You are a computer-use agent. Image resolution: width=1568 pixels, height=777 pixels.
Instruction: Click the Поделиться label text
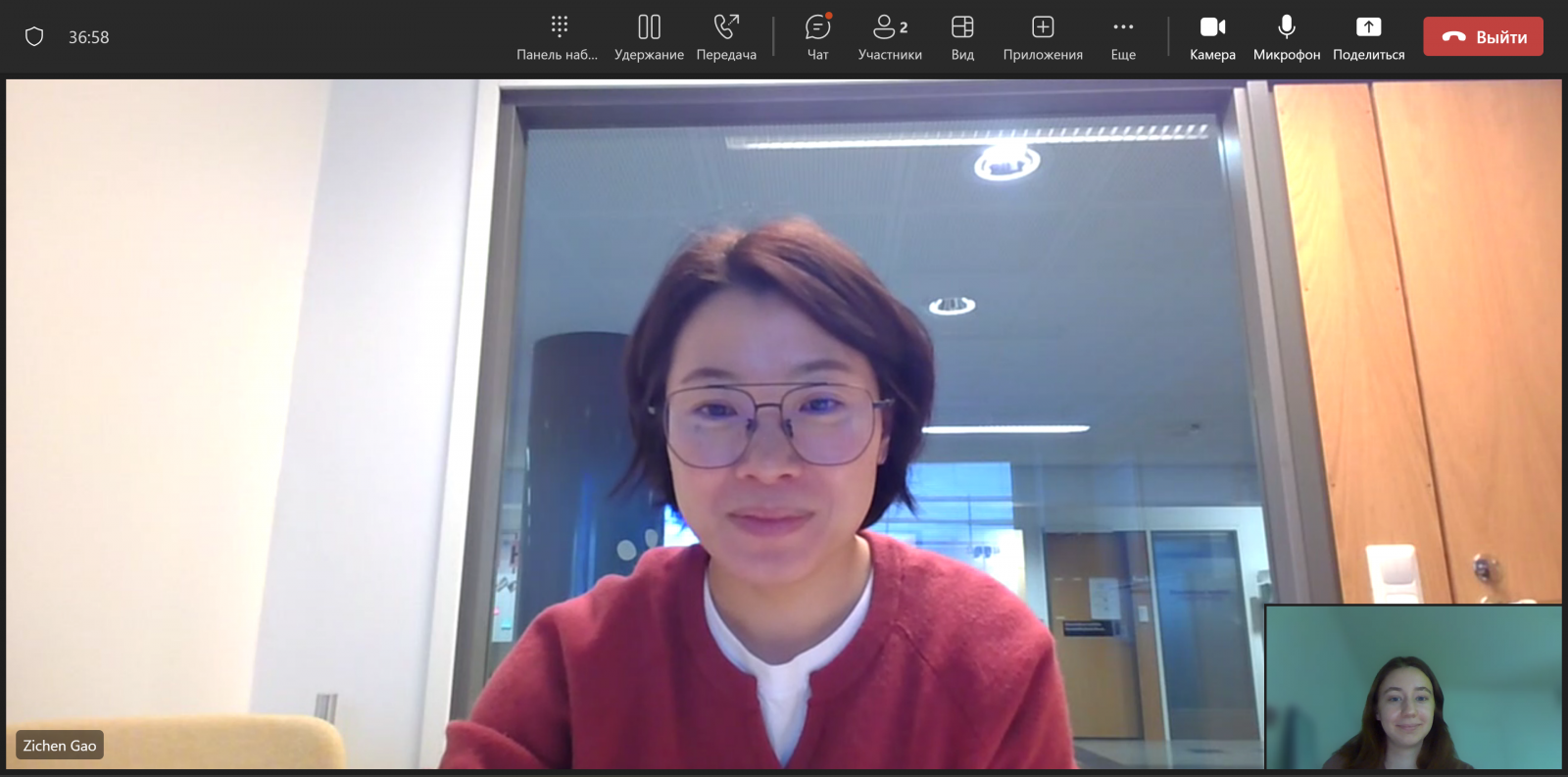[1368, 55]
